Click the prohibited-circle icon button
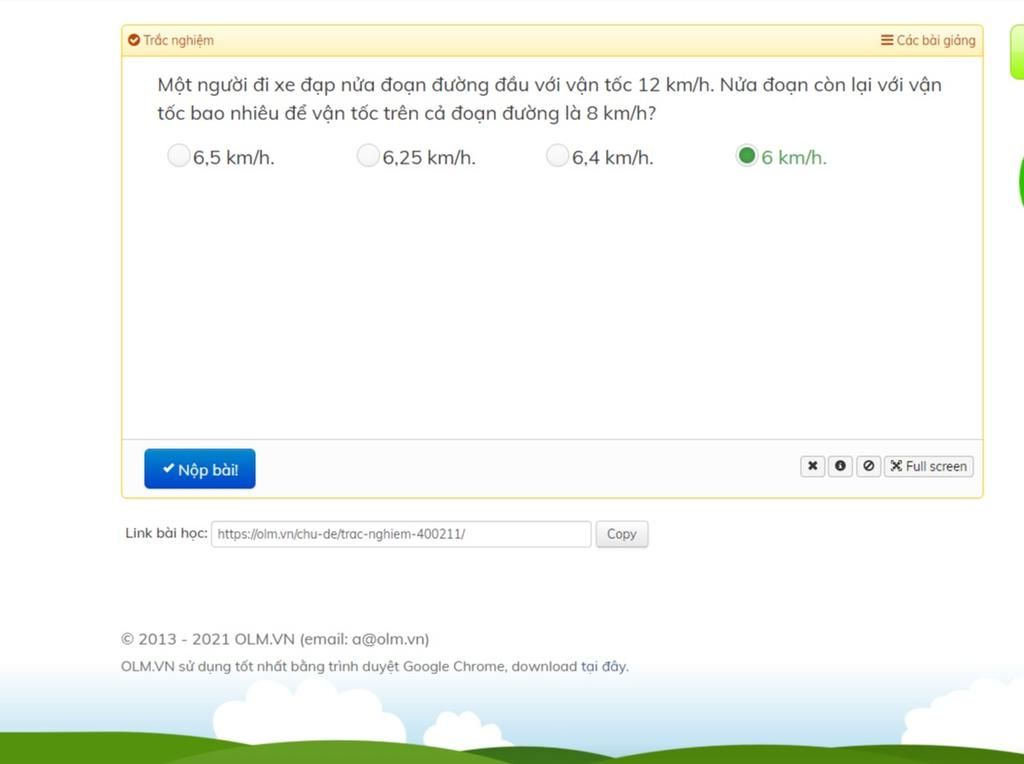The width and height of the screenshot is (1024, 764). pyautogui.click(x=869, y=466)
